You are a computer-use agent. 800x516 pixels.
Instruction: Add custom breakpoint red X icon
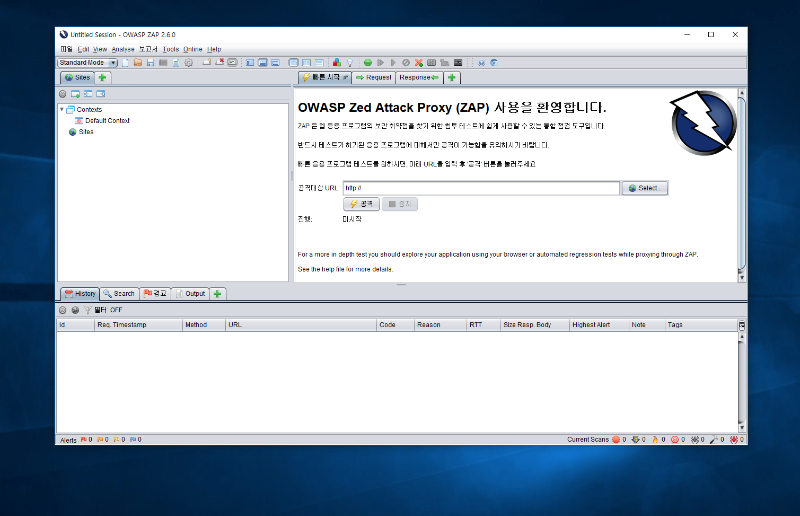419,63
